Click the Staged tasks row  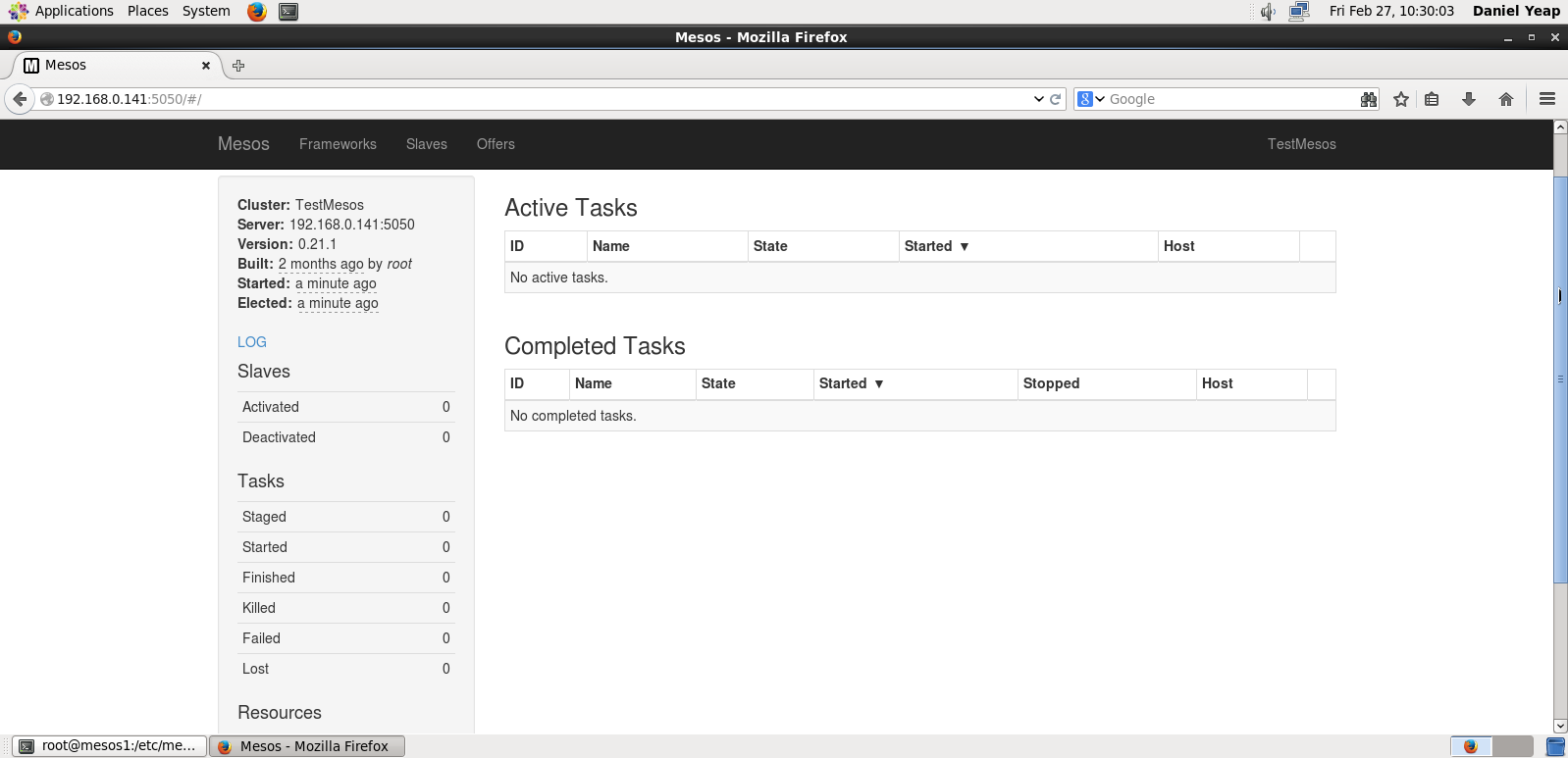346,517
